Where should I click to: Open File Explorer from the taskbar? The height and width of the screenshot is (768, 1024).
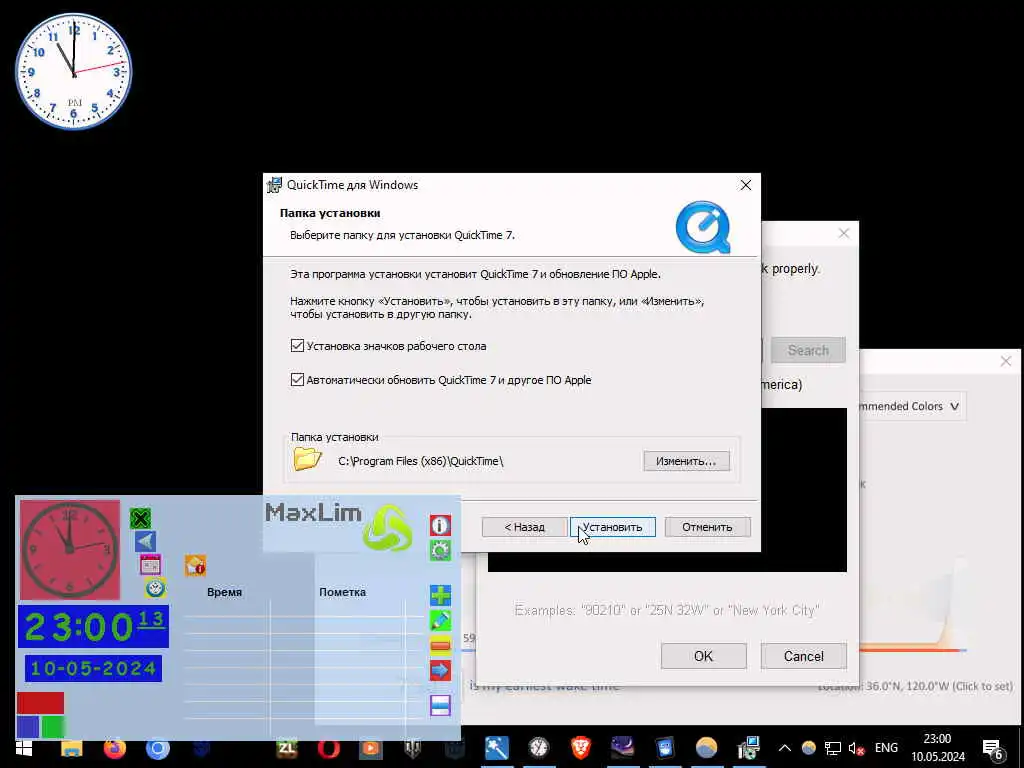pyautogui.click(x=72, y=748)
